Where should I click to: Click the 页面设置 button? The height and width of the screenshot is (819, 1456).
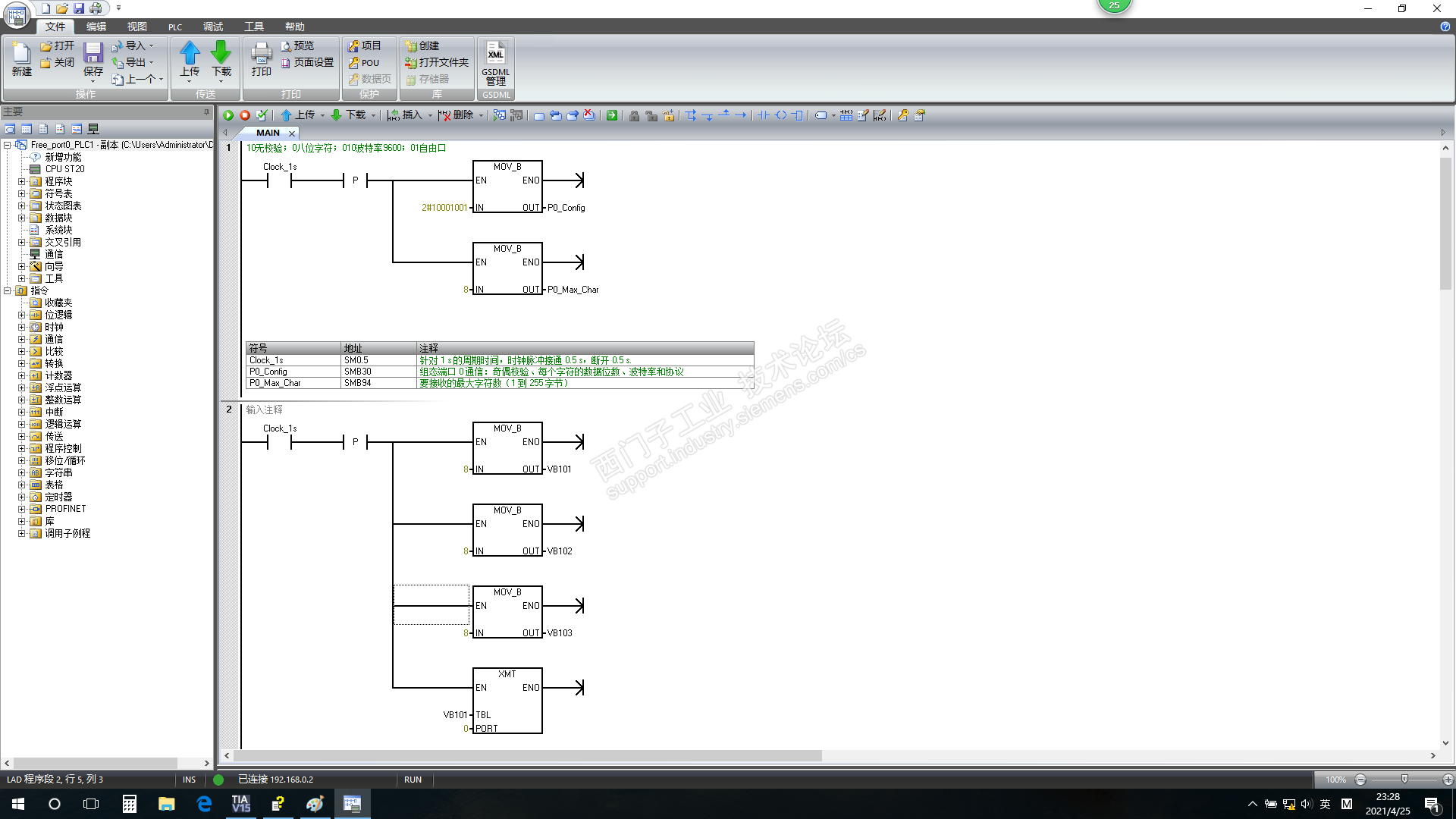pyautogui.click(x=307, y=62)
